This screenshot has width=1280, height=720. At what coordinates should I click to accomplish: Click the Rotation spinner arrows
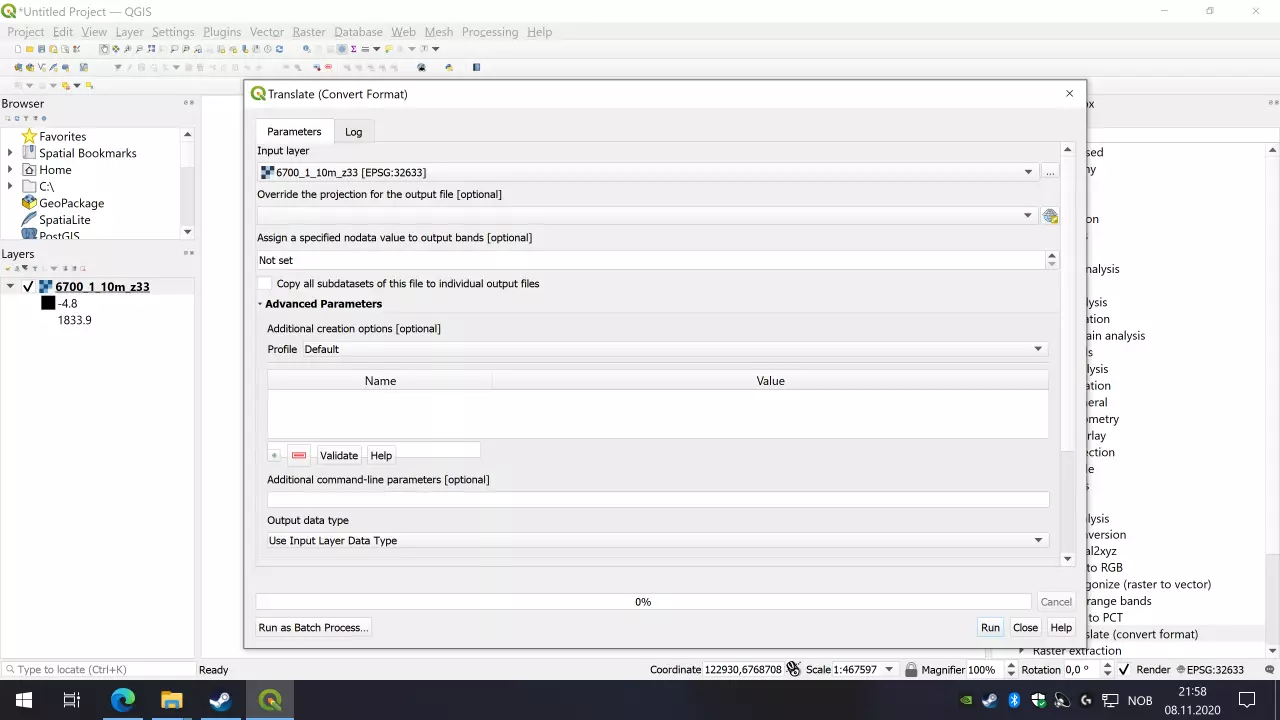coord(1105,670)
